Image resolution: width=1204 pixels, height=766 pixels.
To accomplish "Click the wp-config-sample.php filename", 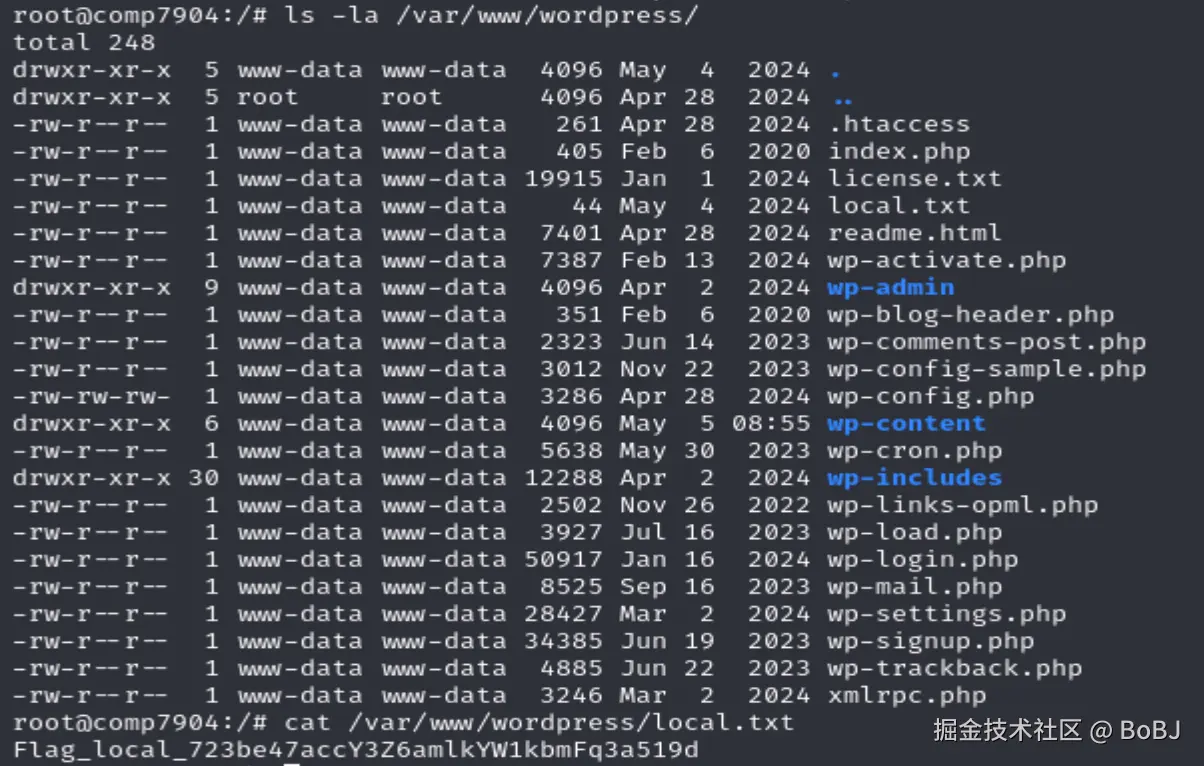I will pyautogui.click(x=986, y=370).
